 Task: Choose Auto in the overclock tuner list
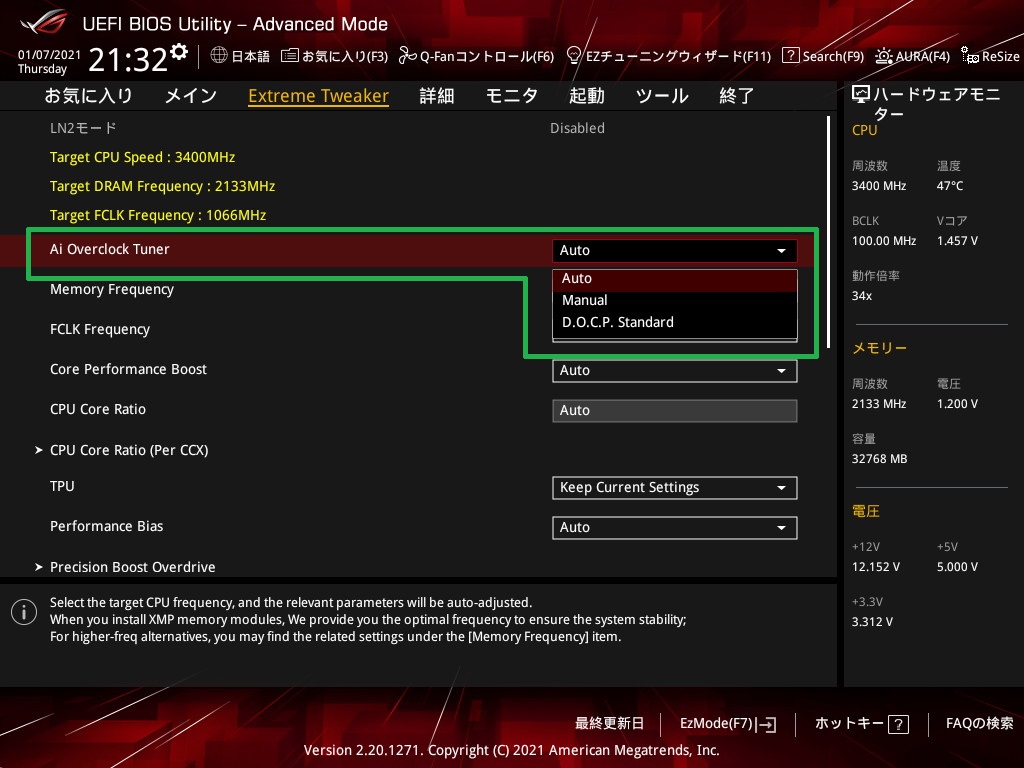[x=675, y=279]
